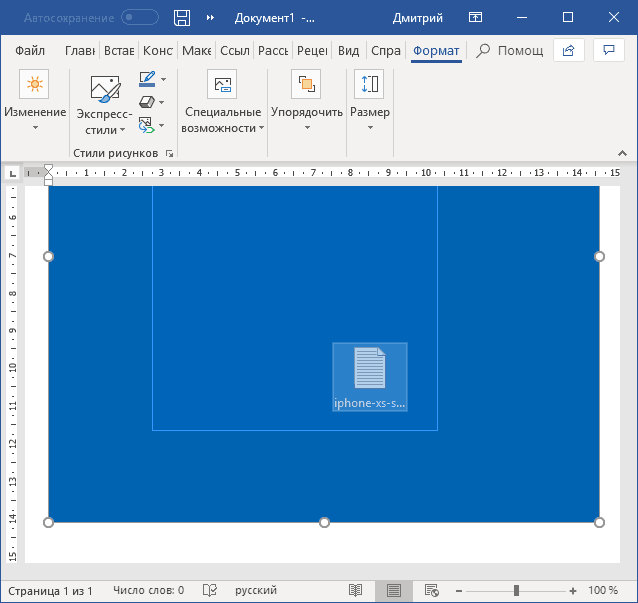Open the Вид ribbon tab
638x603 pixels.
(x=348, y=51)
